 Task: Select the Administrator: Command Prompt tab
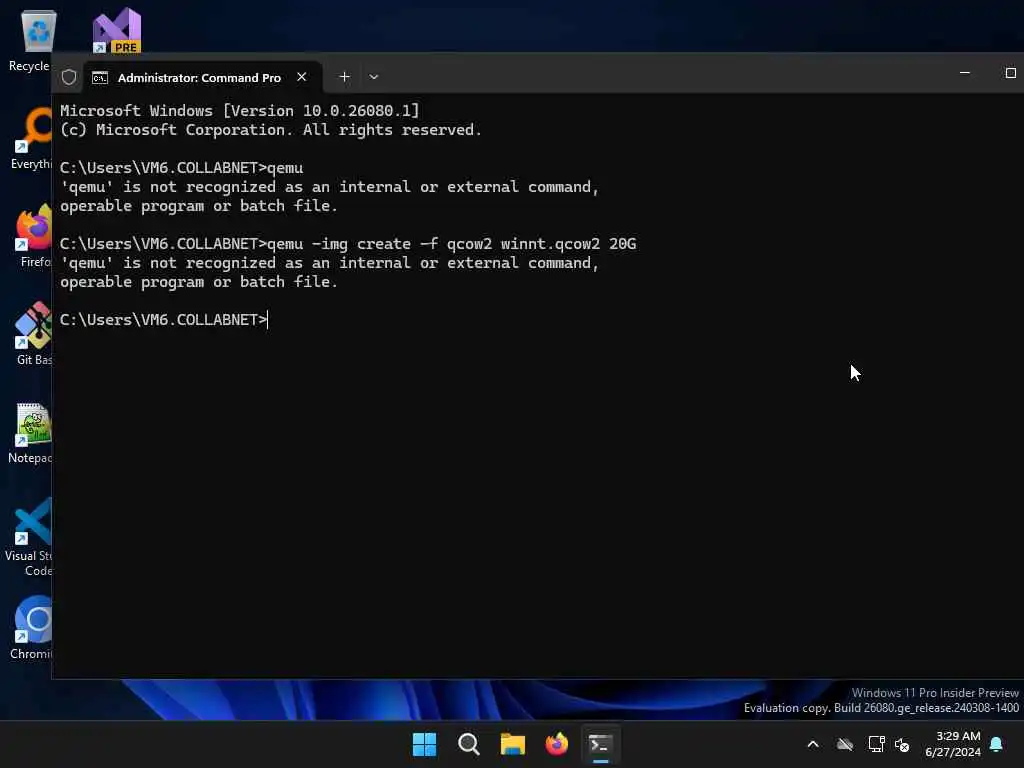tap(199, 77)
